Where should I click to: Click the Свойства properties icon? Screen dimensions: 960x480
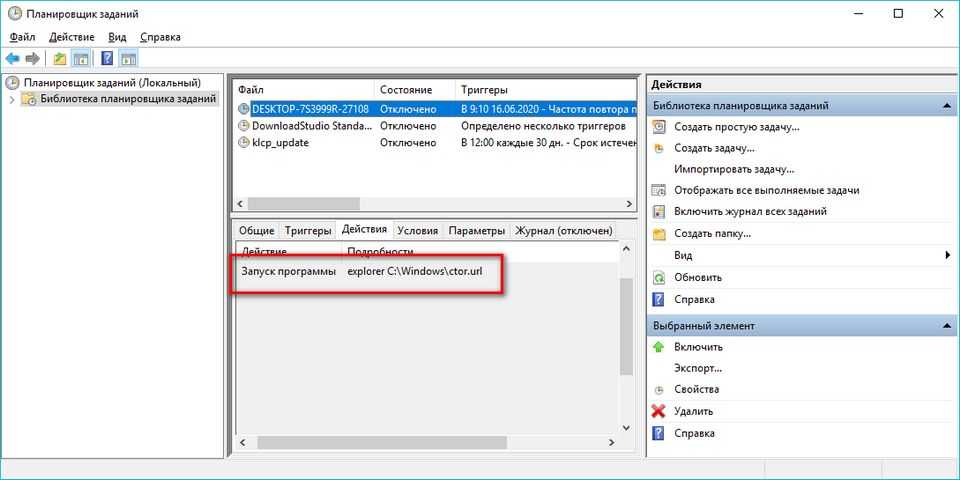[x=658, y=389]
